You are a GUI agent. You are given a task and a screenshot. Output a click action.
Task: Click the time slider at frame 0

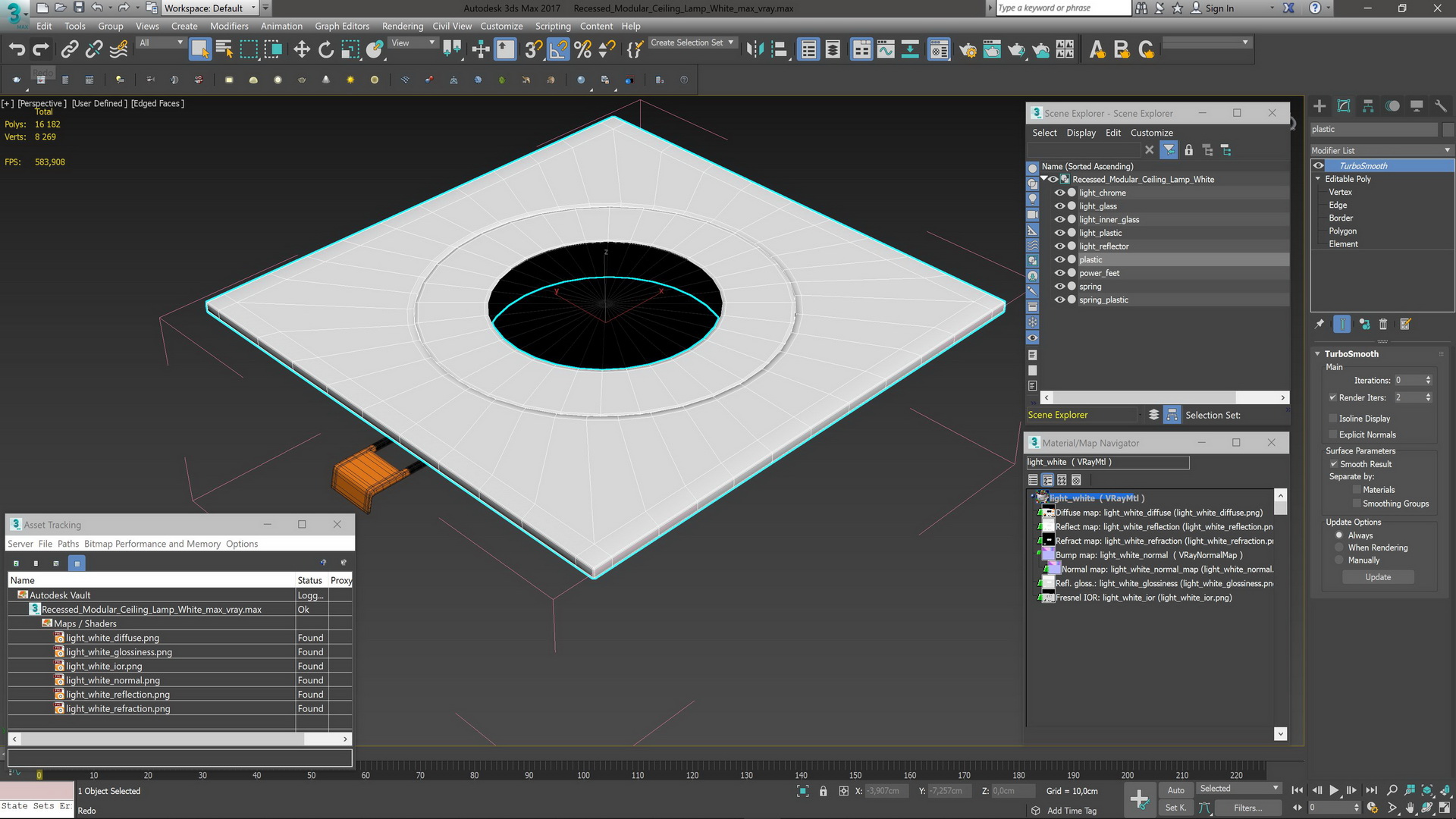[39, 775]
